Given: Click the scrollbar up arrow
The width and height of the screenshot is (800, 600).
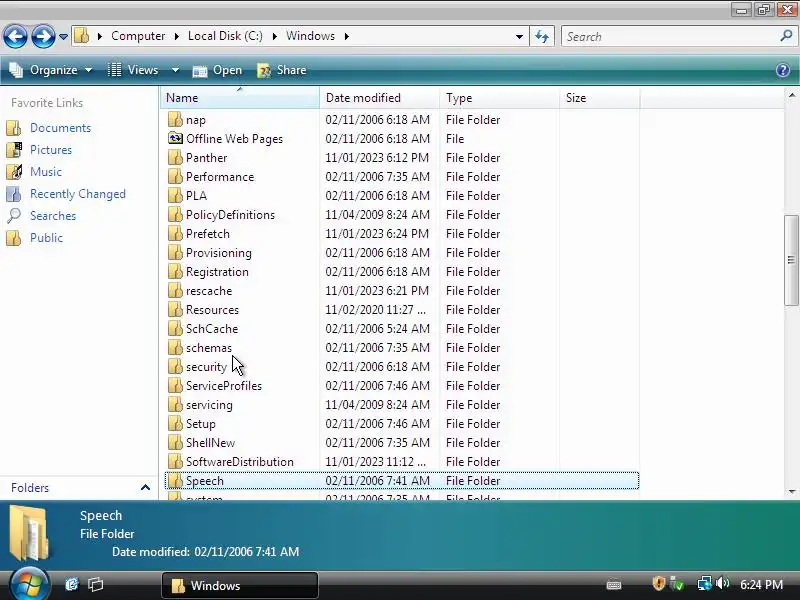Looking at the screenshot, I should click(792, 95).
